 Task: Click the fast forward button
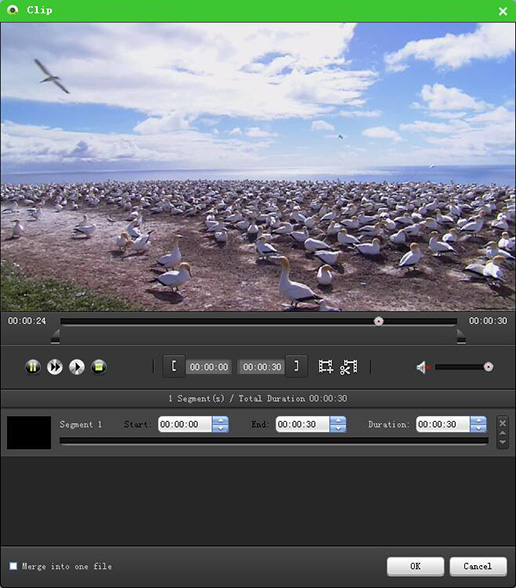pyautogui.click(x=55, y=367)
